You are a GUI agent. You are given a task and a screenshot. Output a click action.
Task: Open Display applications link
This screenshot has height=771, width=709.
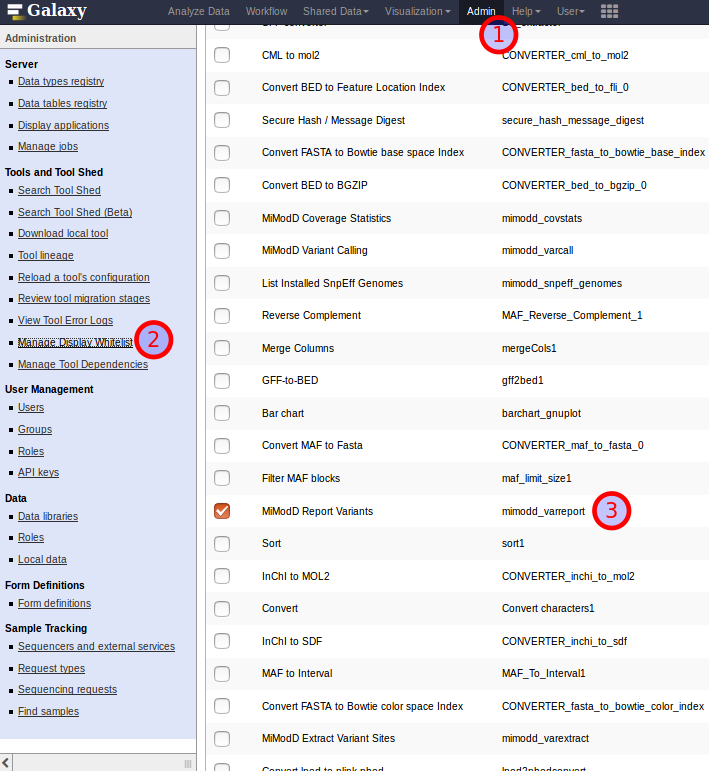(x=63, y=125)
